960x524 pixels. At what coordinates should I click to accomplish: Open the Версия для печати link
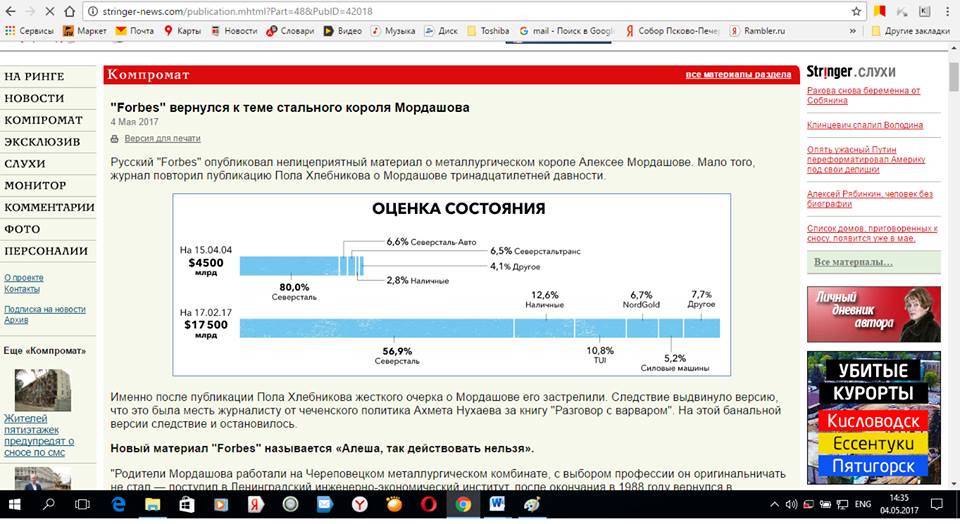point(162,139)
